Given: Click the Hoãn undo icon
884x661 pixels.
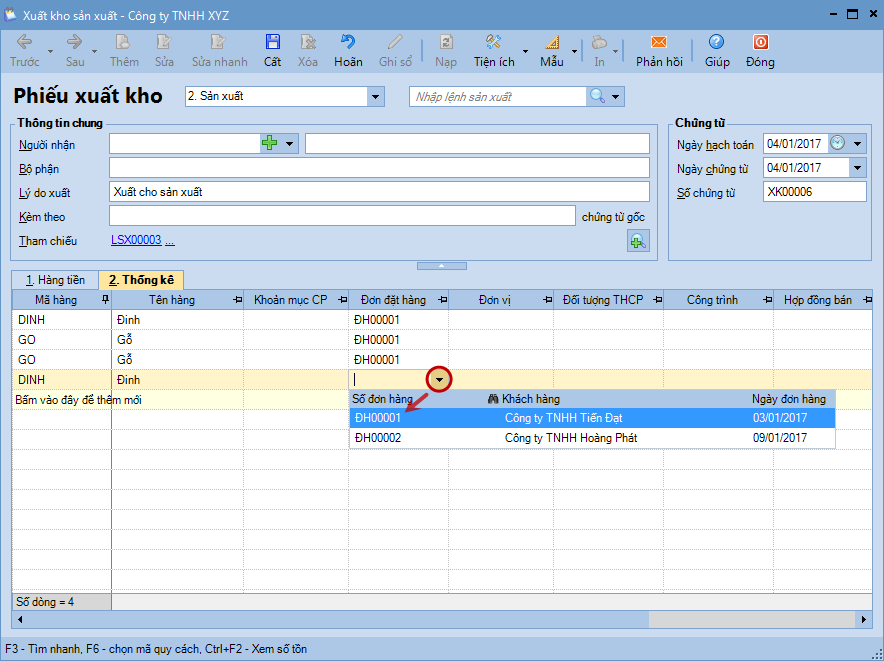Looking at the screenshot, I should coord(348,42).
